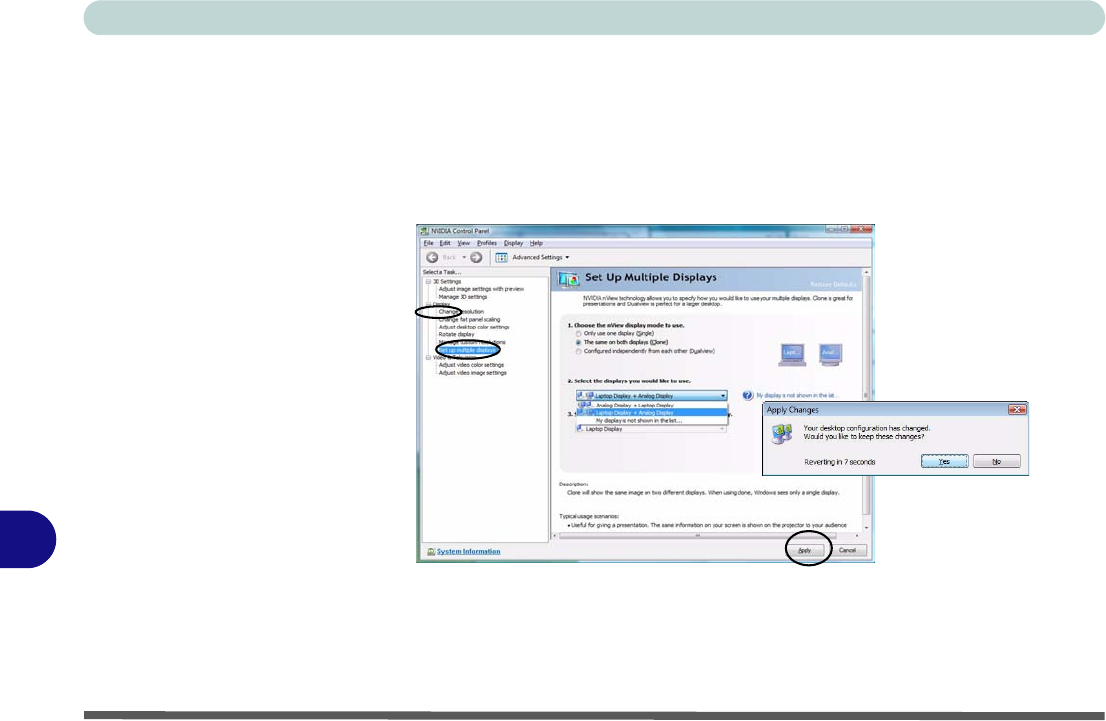Open the File menu
1106x721 pixels.
pyautogui.click(x=428, y=243)
